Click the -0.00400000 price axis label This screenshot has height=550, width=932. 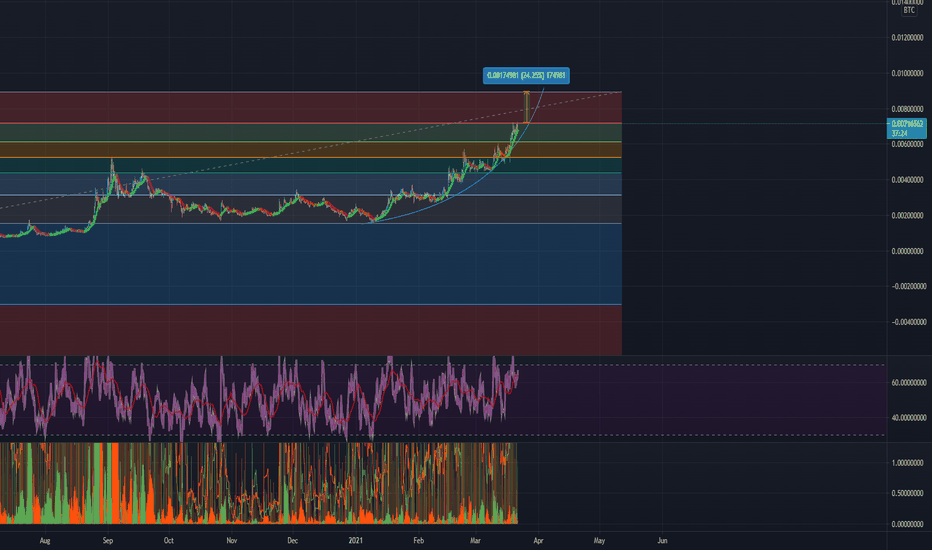907,322
